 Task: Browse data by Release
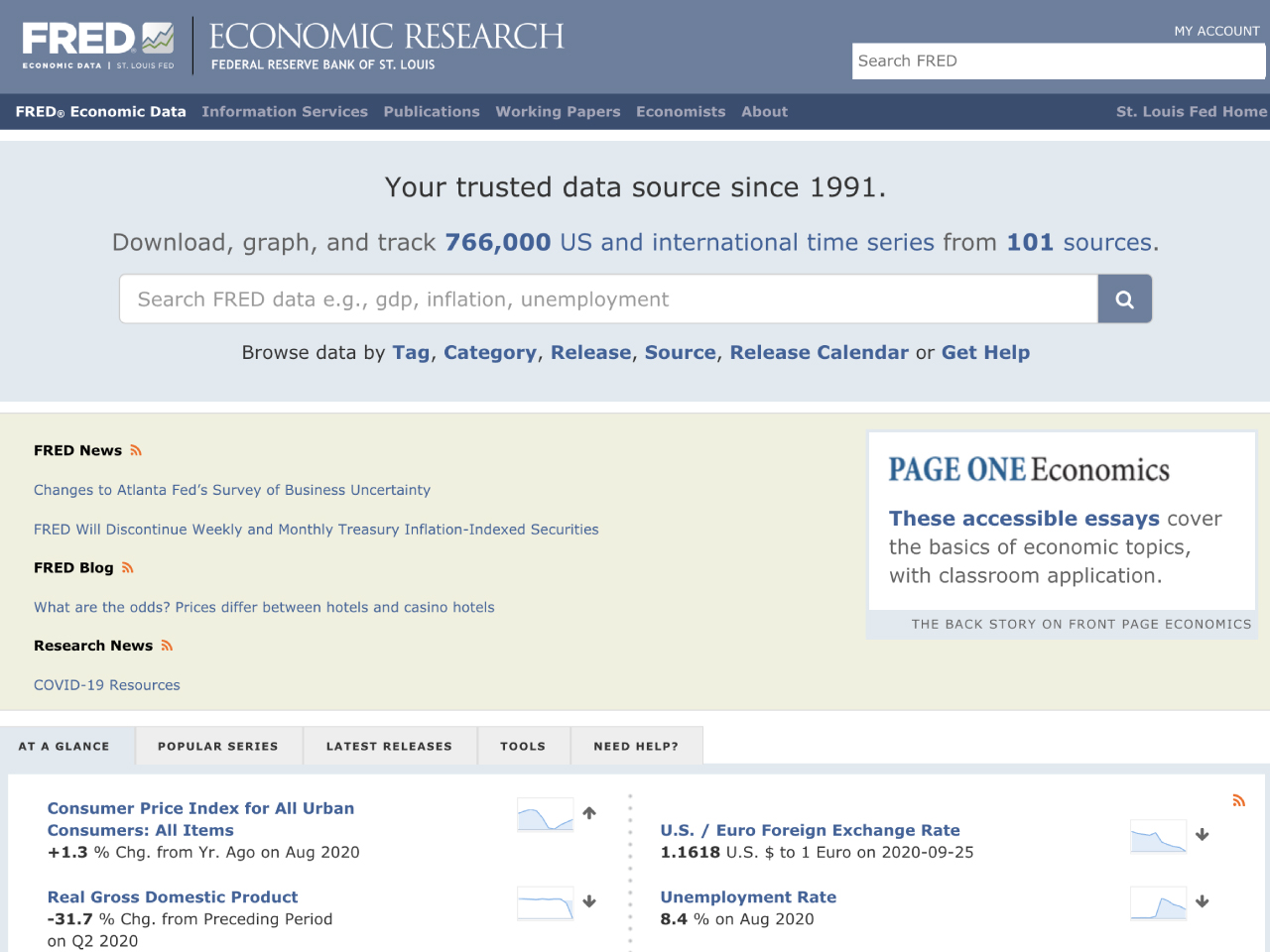pyautogui.click(x=590, y=352)
